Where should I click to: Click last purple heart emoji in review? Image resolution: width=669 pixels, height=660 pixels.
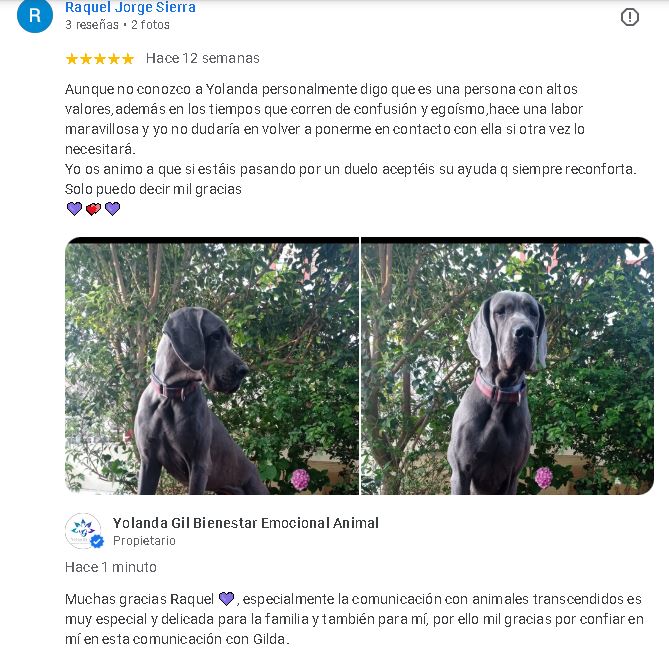point(112,208)
